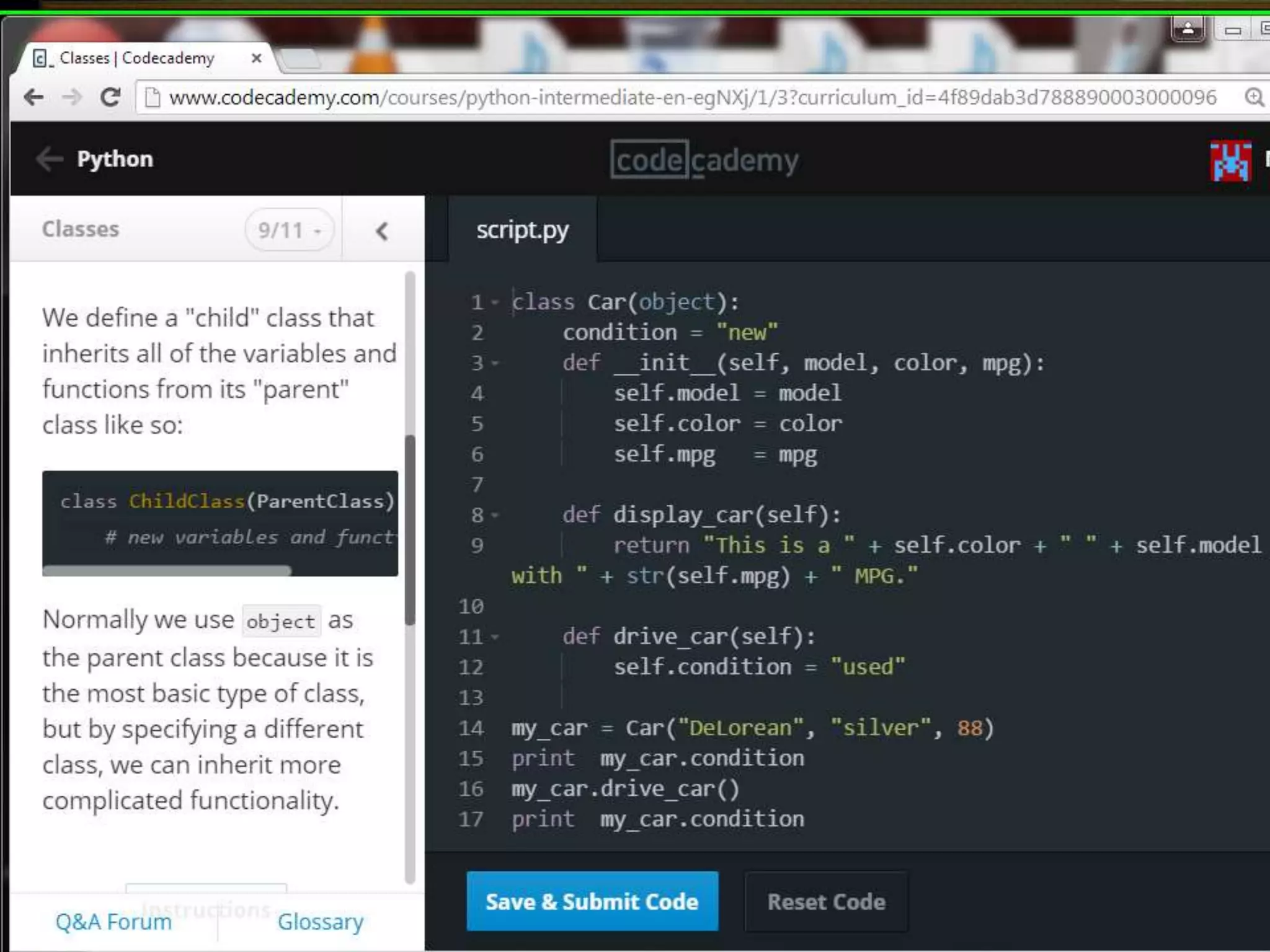The width and height of the screenshot is (1270, 952).
Task: Open the Q&A Forum link
Action: click(113, 922)
